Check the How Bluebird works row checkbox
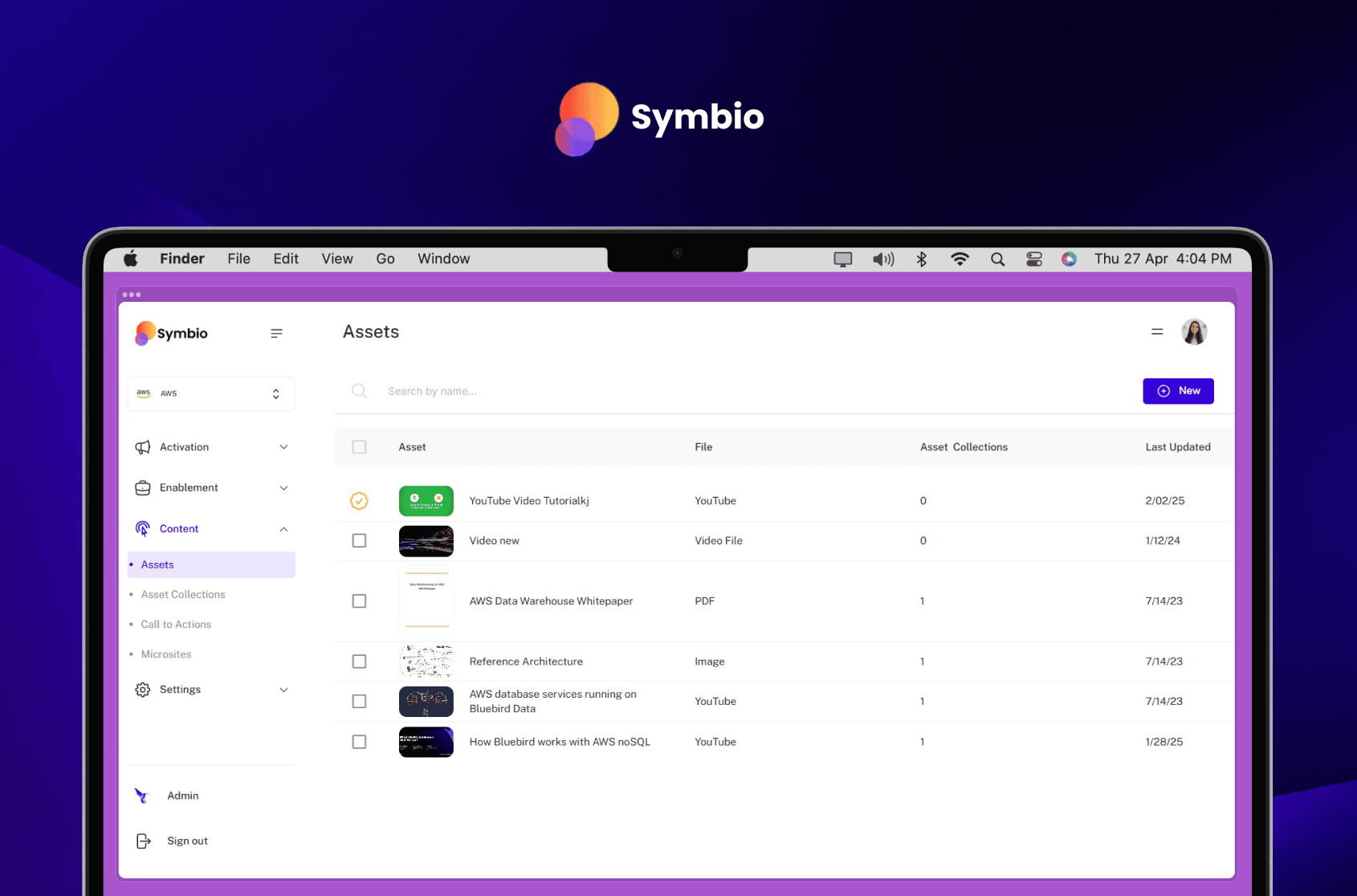Viewport: 1357px width, 896px height. [359, 742]
